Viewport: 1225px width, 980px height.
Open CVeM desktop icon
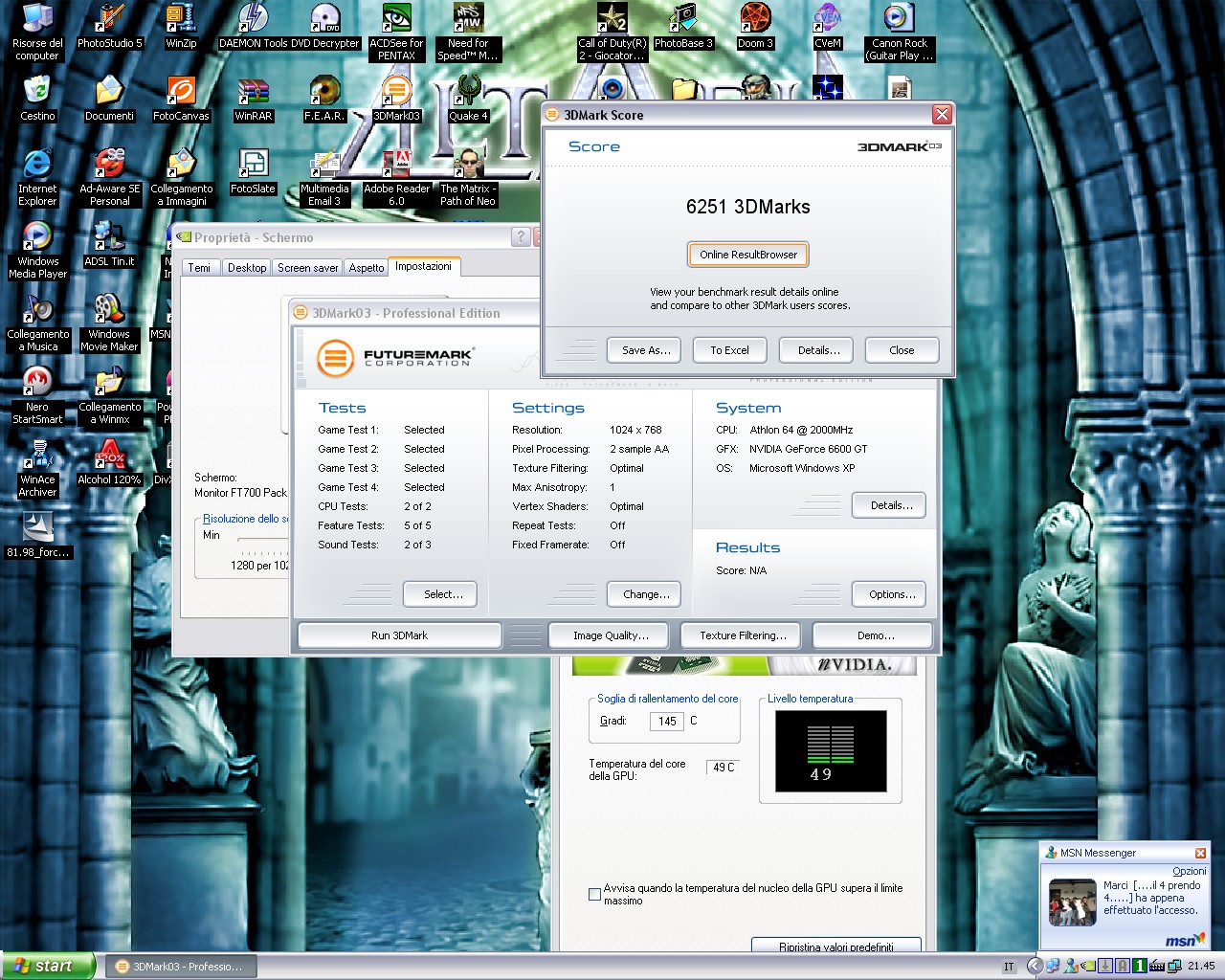827,27
